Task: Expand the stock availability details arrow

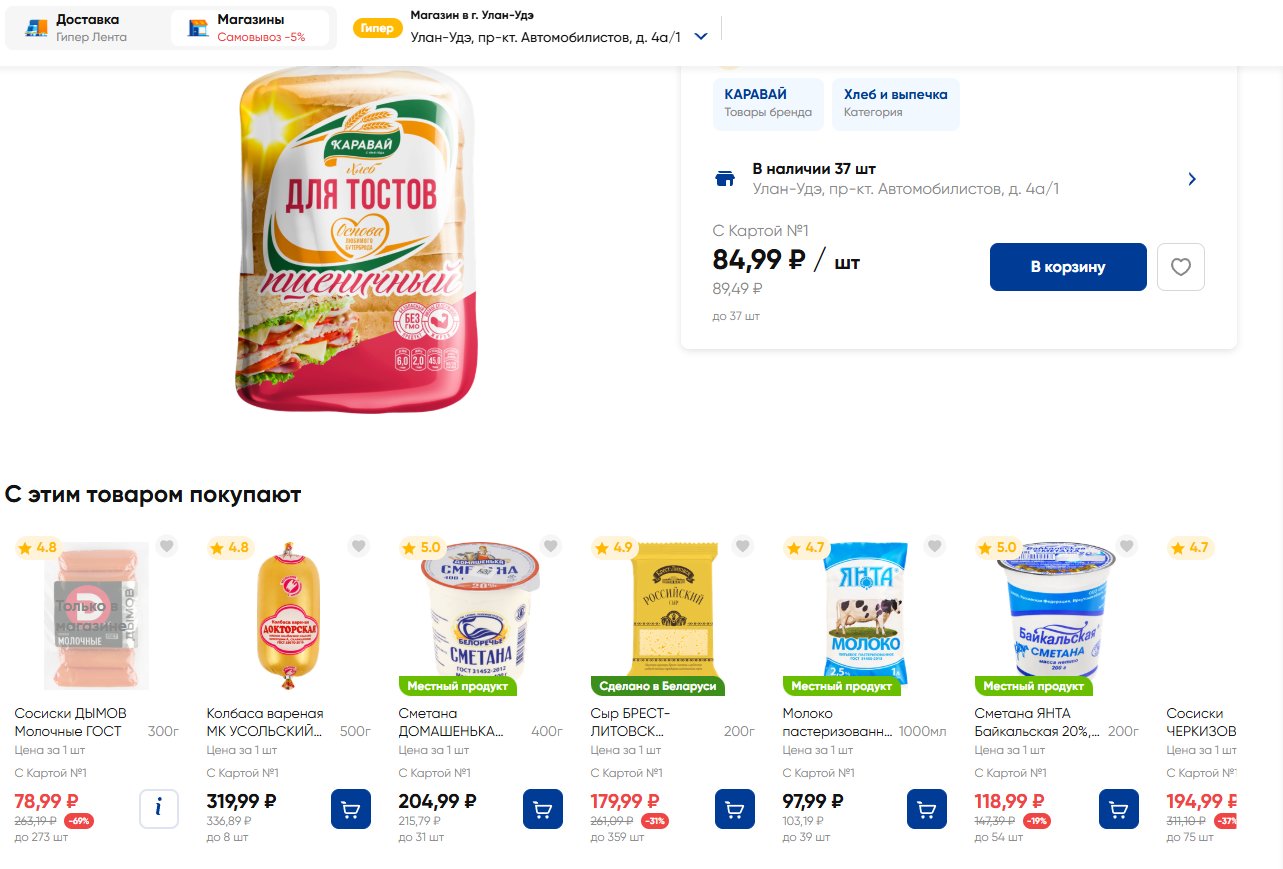Action: click(1192, 179)
